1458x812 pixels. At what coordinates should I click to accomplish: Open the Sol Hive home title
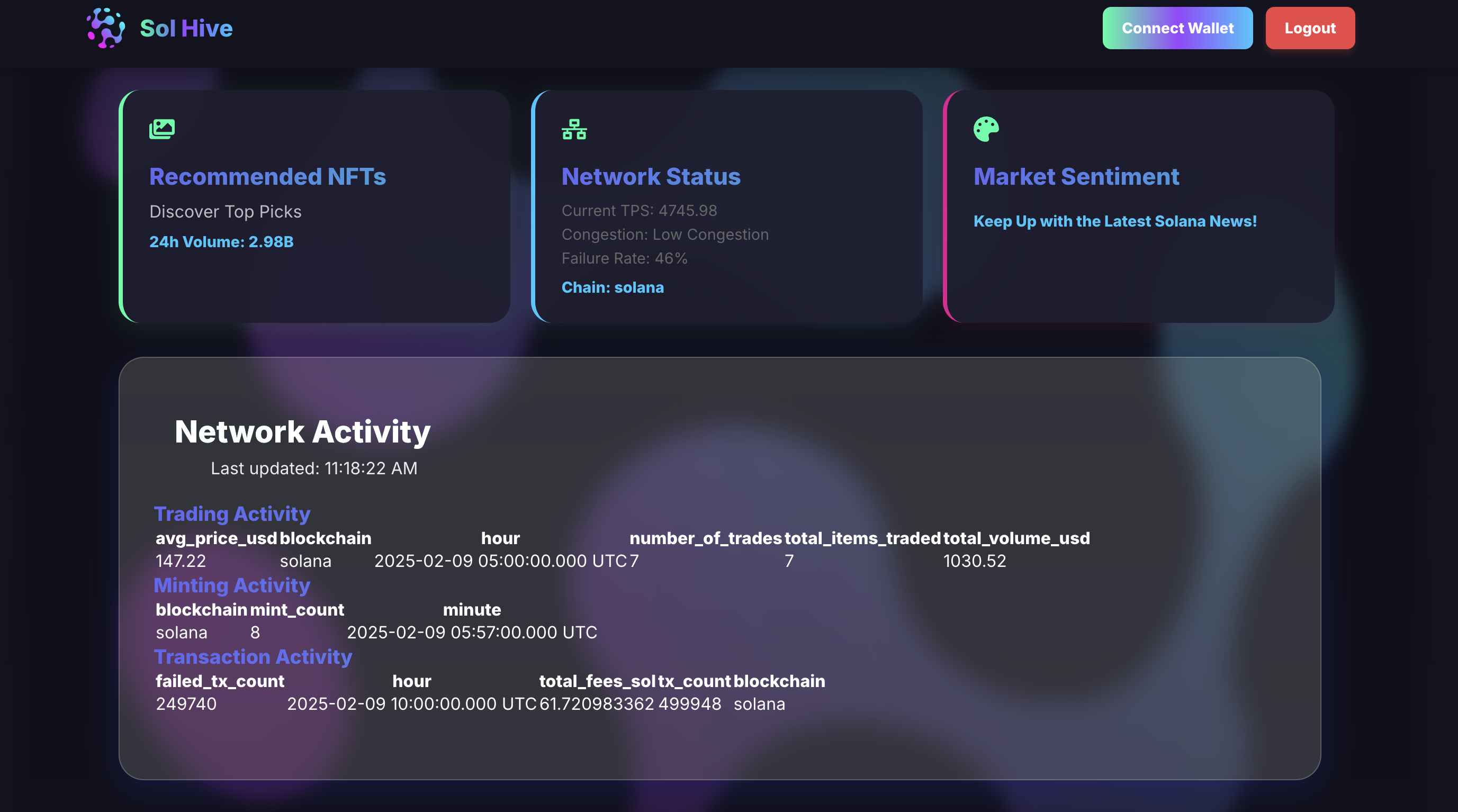(x=186, y=28)
